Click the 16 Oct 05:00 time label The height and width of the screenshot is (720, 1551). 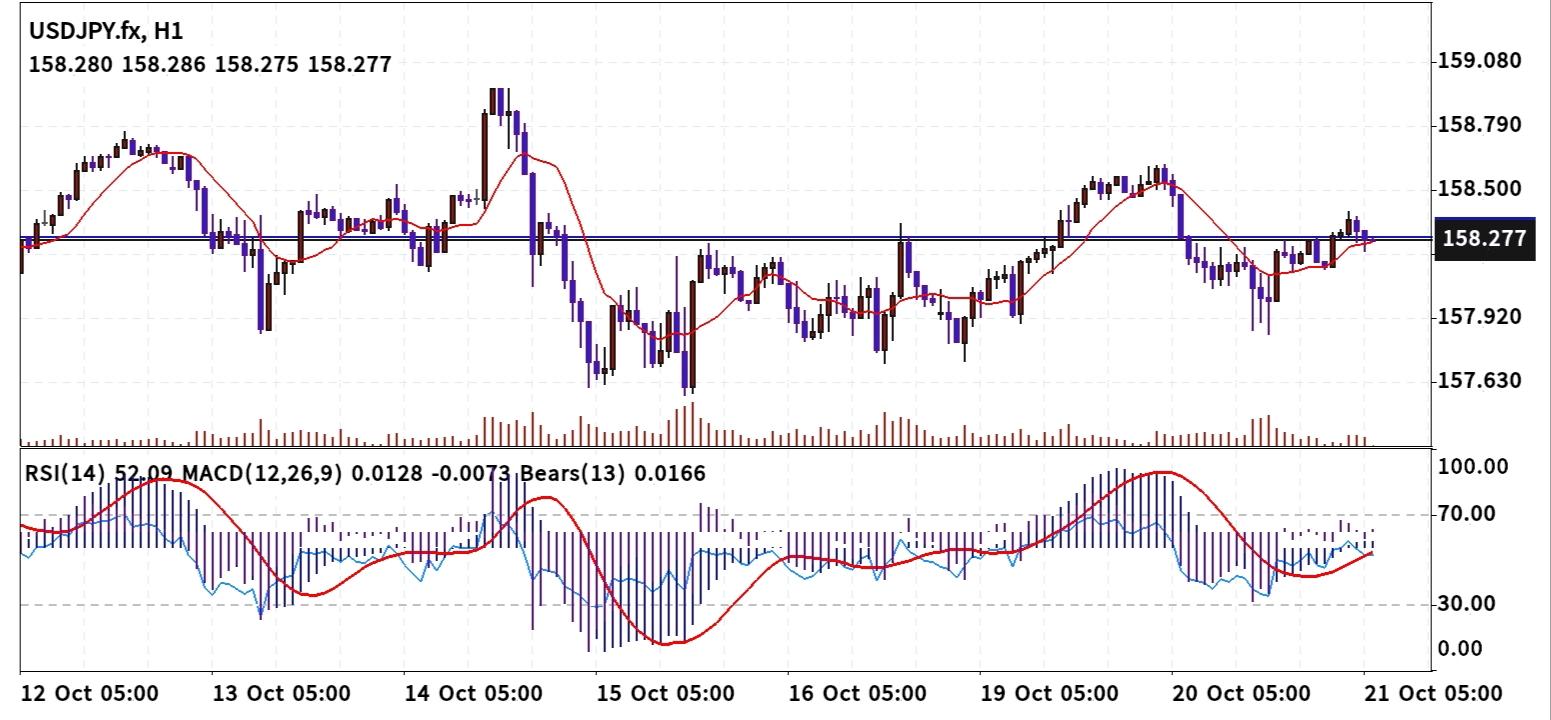coord(857,694)
